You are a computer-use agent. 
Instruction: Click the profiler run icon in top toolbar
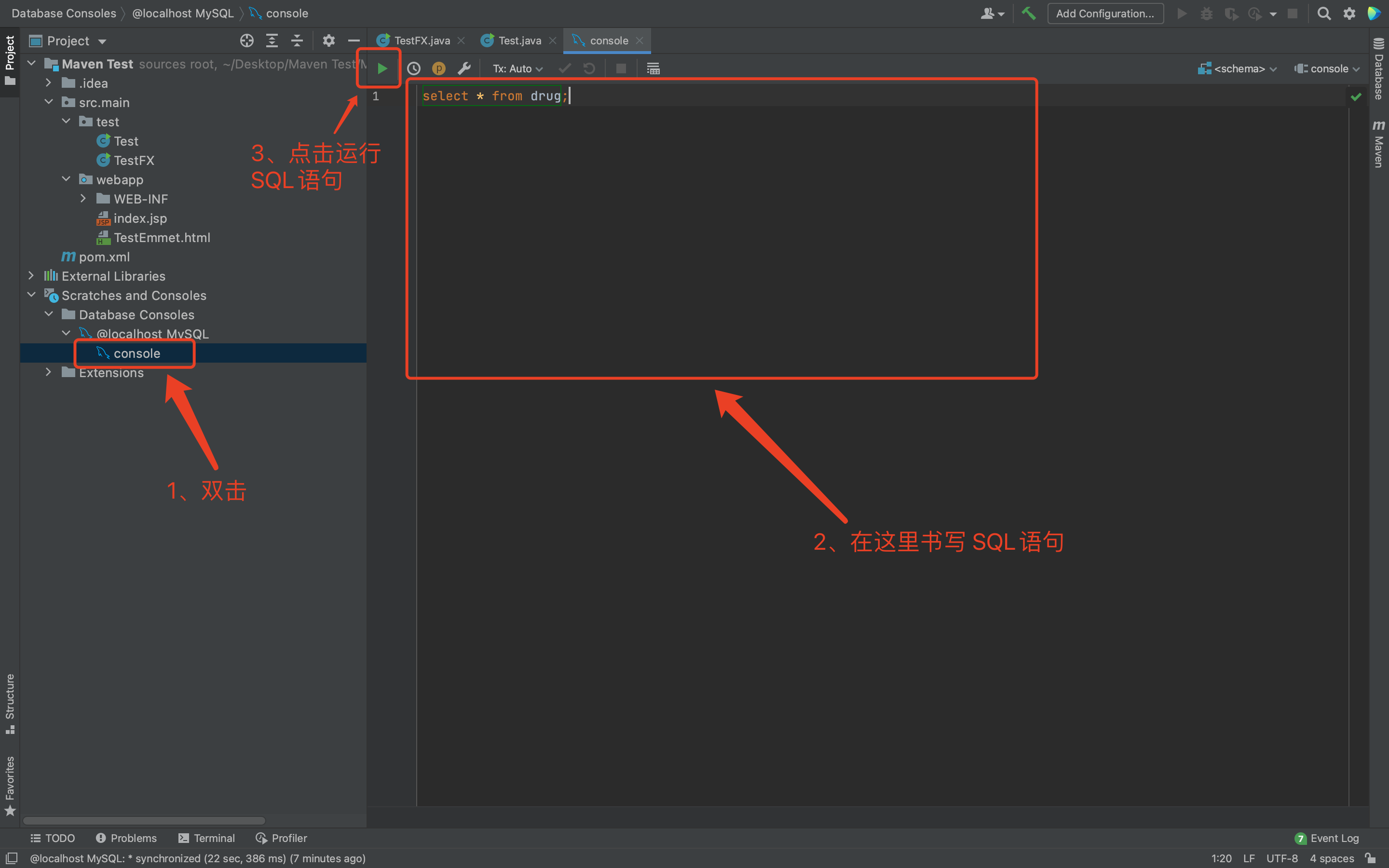[x=1255, y=13]
